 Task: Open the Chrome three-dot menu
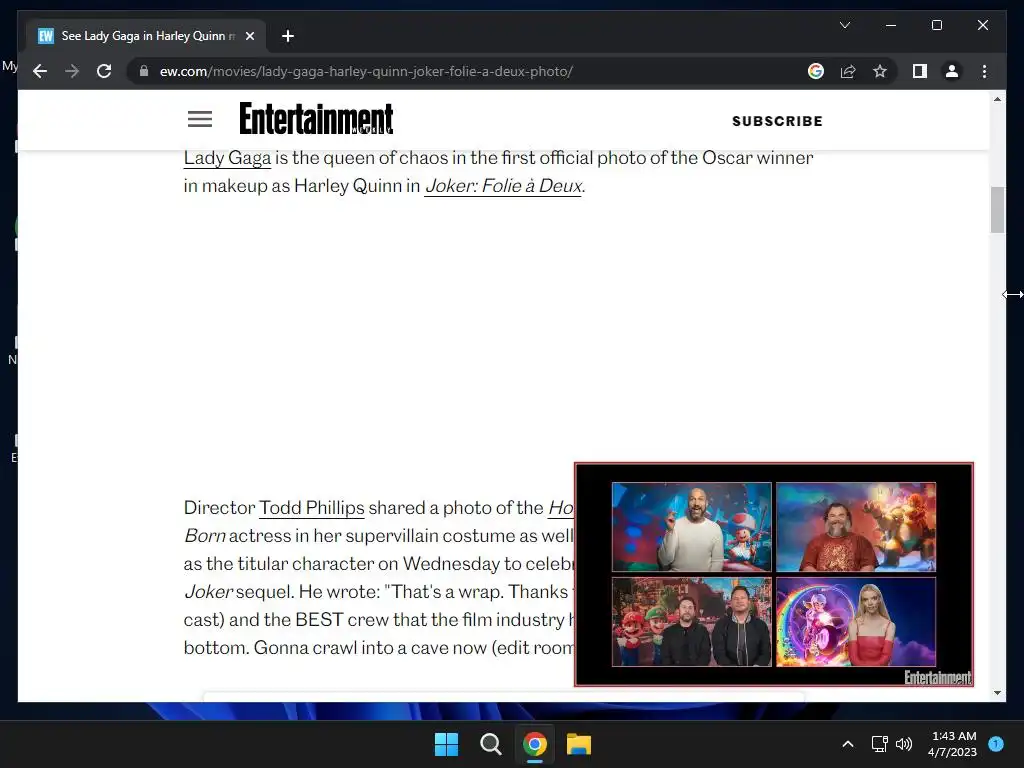pos(984,71)
